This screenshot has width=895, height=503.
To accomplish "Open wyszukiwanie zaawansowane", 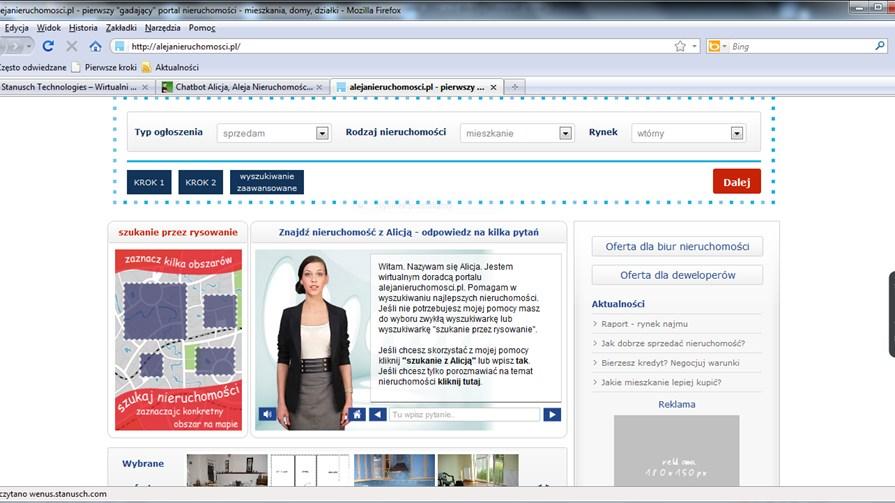I will pyautogui.click(x=267, y=182).
